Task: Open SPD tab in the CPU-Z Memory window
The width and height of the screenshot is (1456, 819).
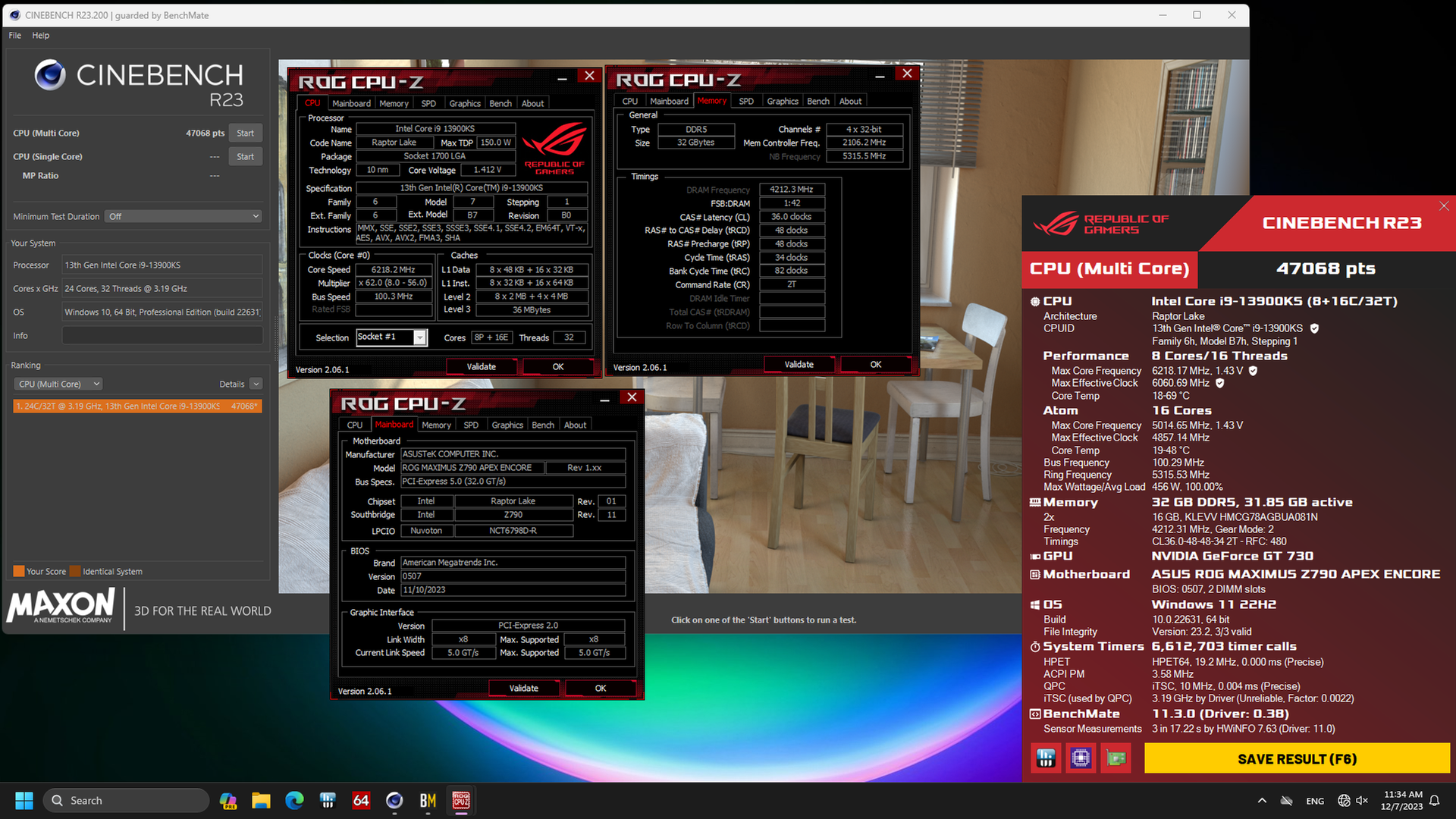Action: click(x=746, y=101)
